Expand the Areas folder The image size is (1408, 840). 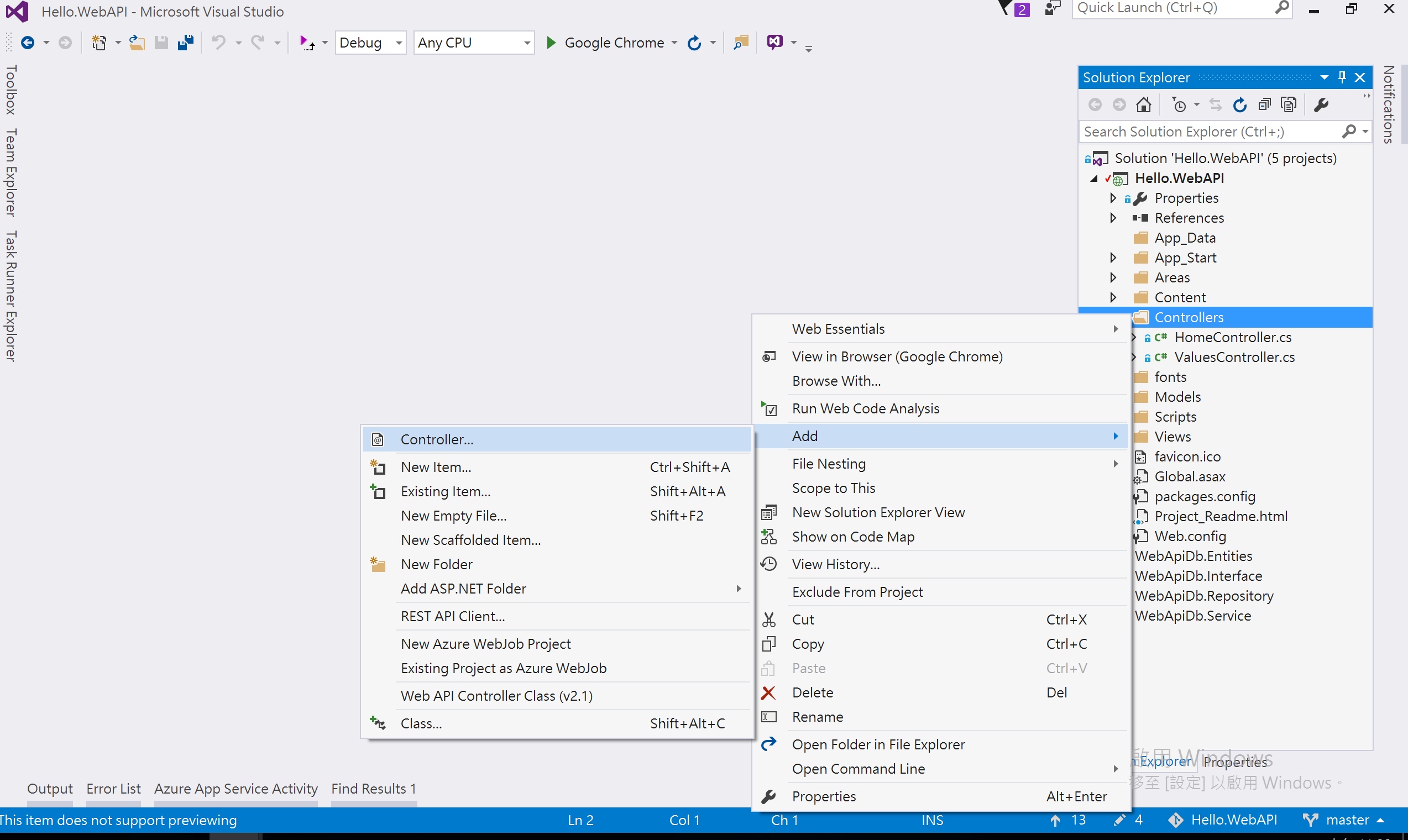click(x=1112, y=277)
